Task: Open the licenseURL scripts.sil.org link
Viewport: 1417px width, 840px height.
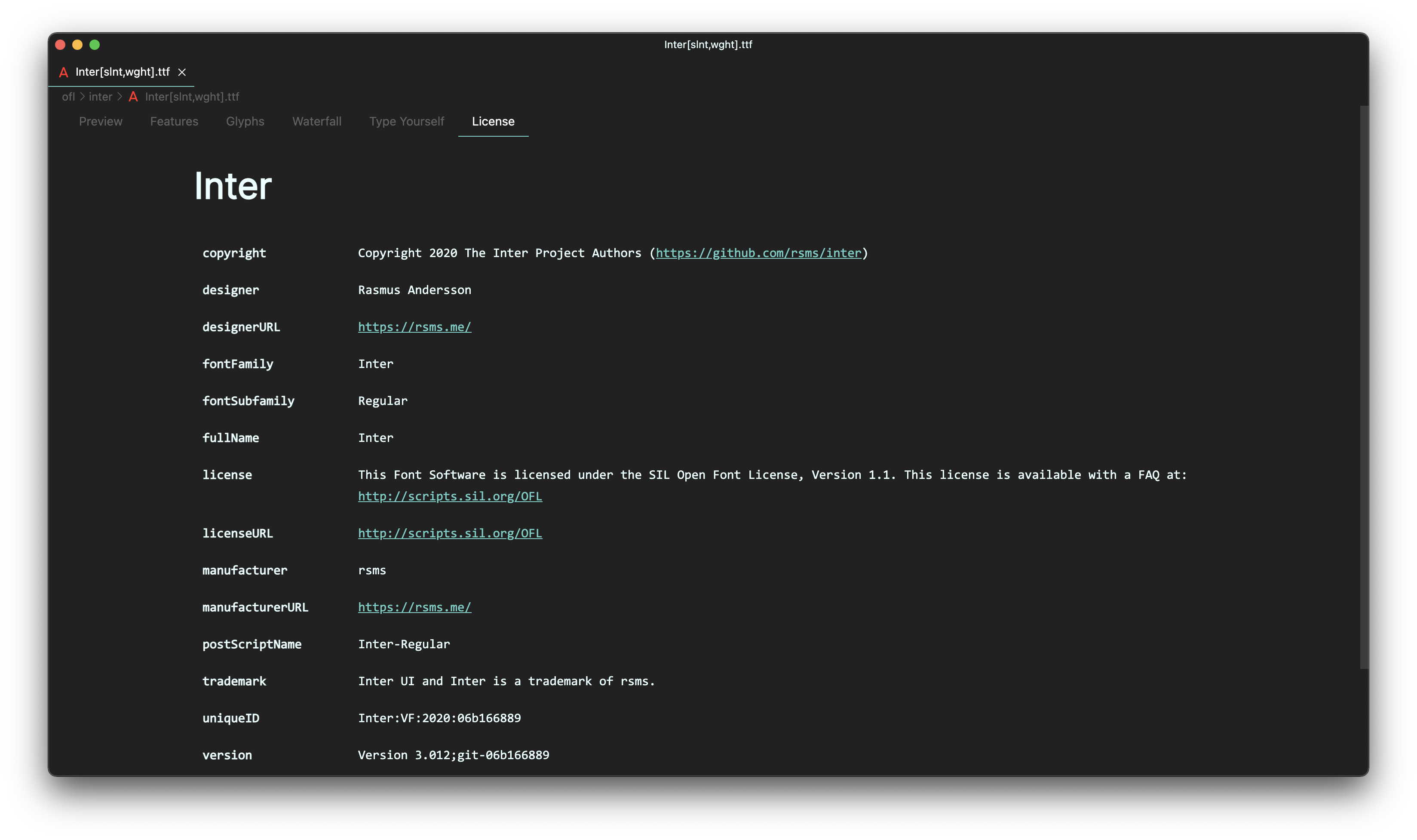Action: 450,533
